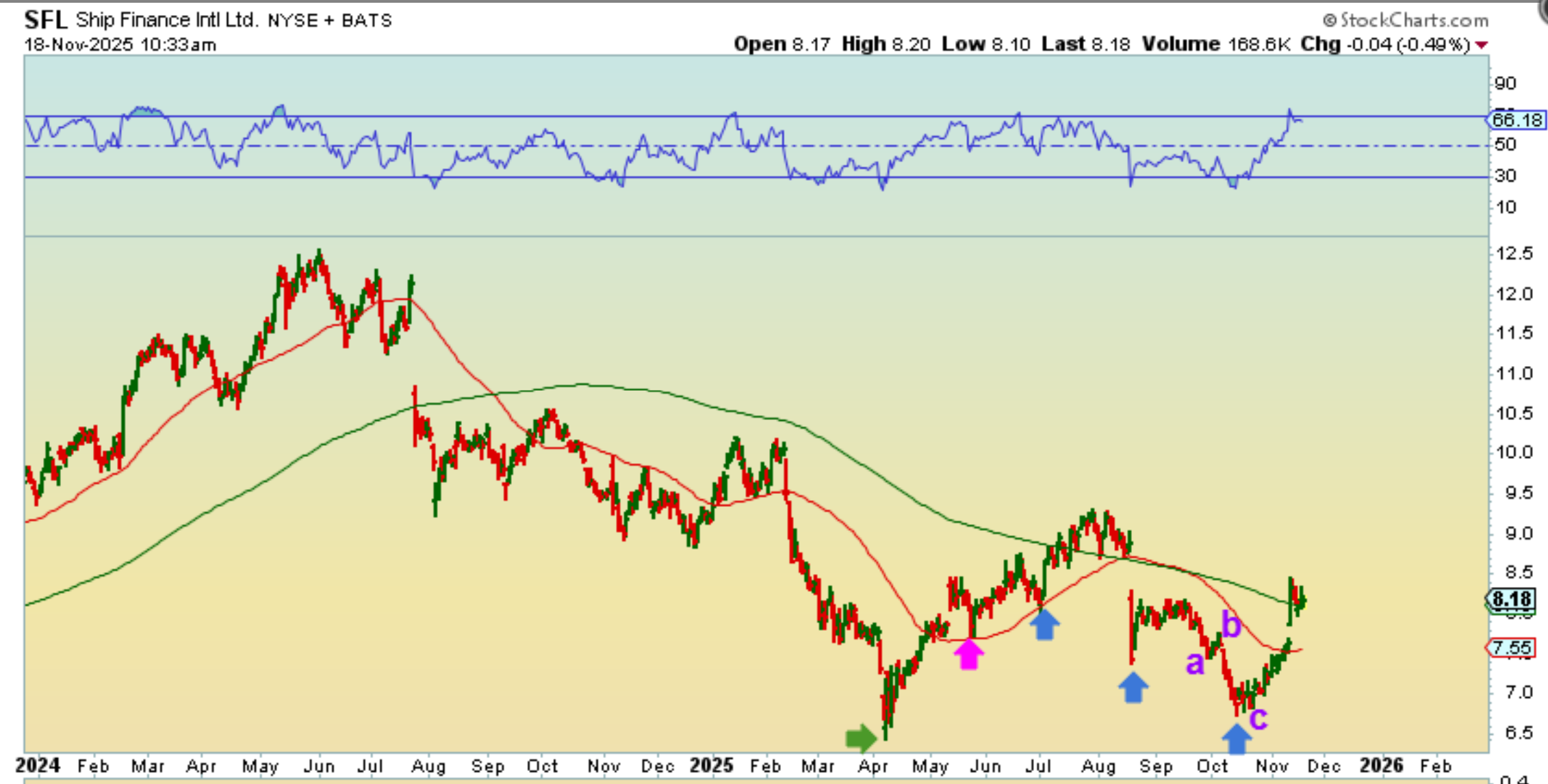Click the purple letter 'a' wave label
The width and height of the screenshot is (1548, 784).
click(x=1194, y=662)
